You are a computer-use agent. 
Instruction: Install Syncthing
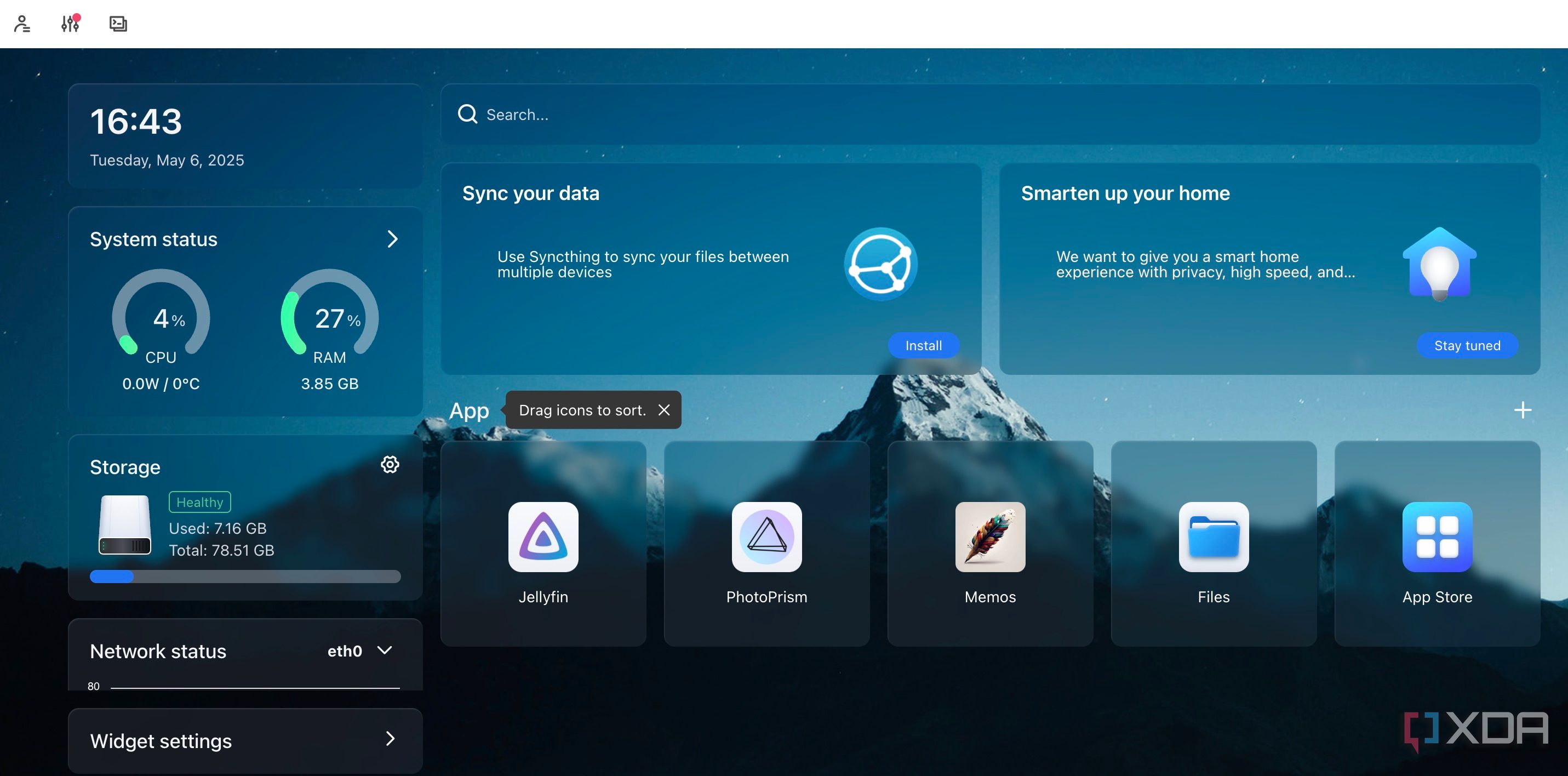923,345
